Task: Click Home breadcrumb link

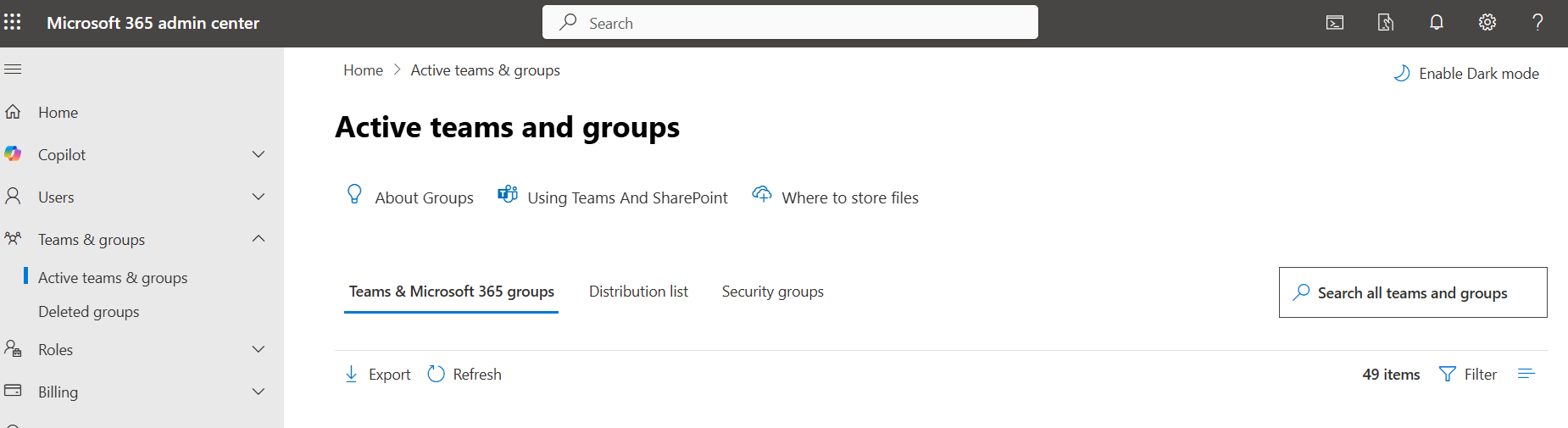Action: [363, 70]
